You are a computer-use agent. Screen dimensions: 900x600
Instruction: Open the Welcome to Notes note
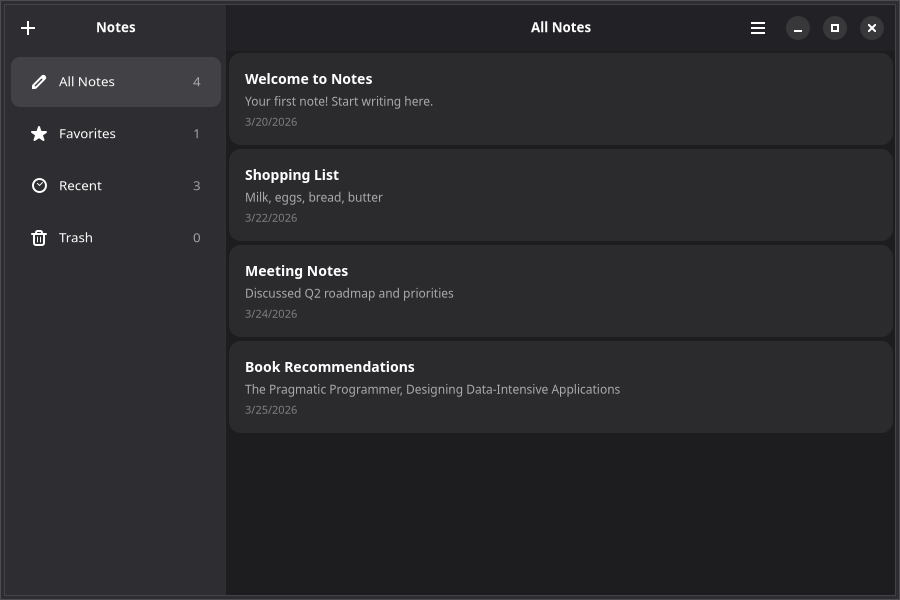point(560,99)
